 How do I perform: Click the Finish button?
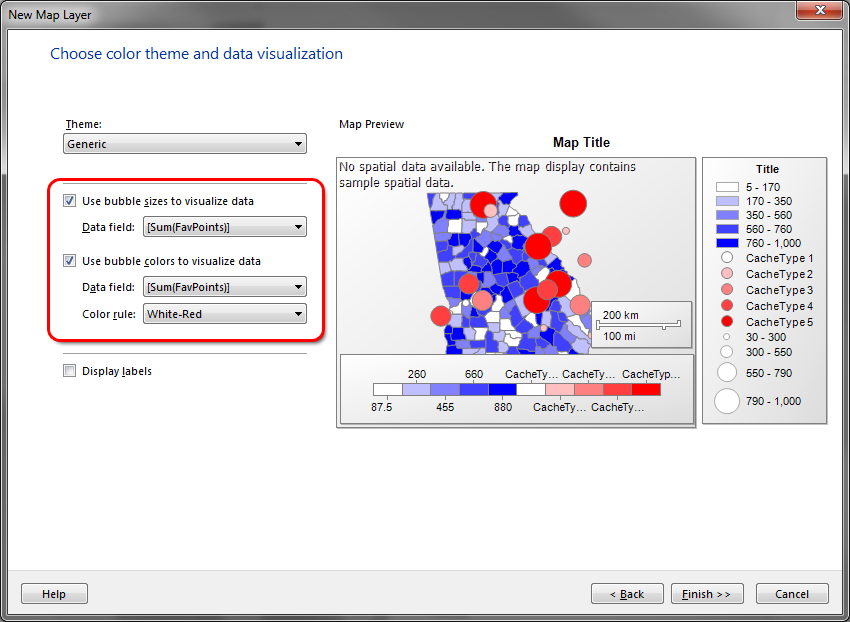(x=706, y=594)
